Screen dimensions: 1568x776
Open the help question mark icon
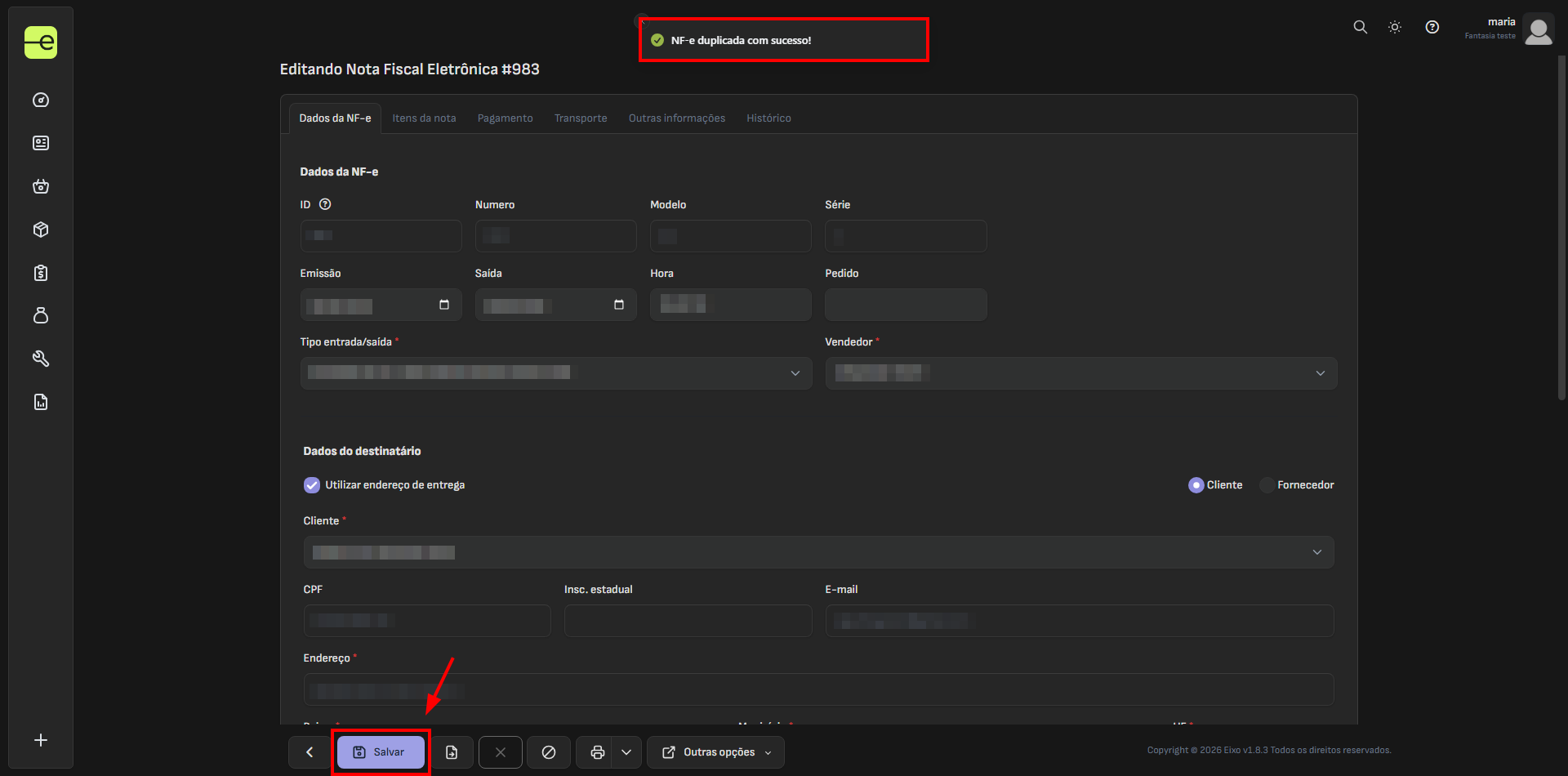click(x=1432, y=27)
